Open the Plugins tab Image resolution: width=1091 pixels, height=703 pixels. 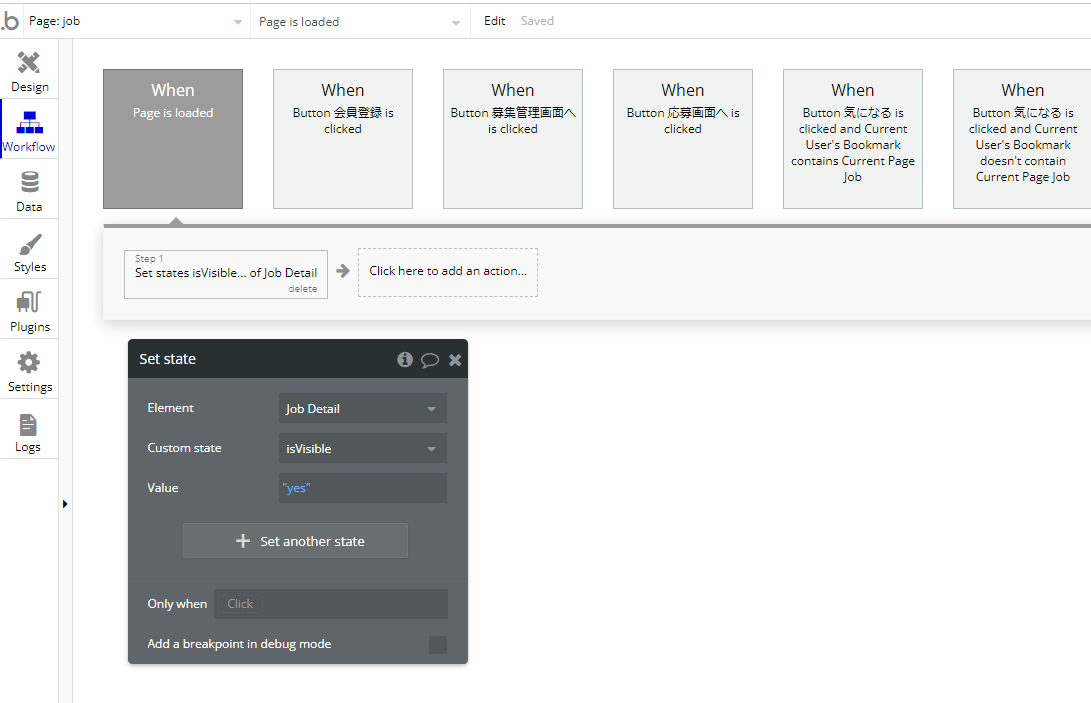tap(29, 311)
